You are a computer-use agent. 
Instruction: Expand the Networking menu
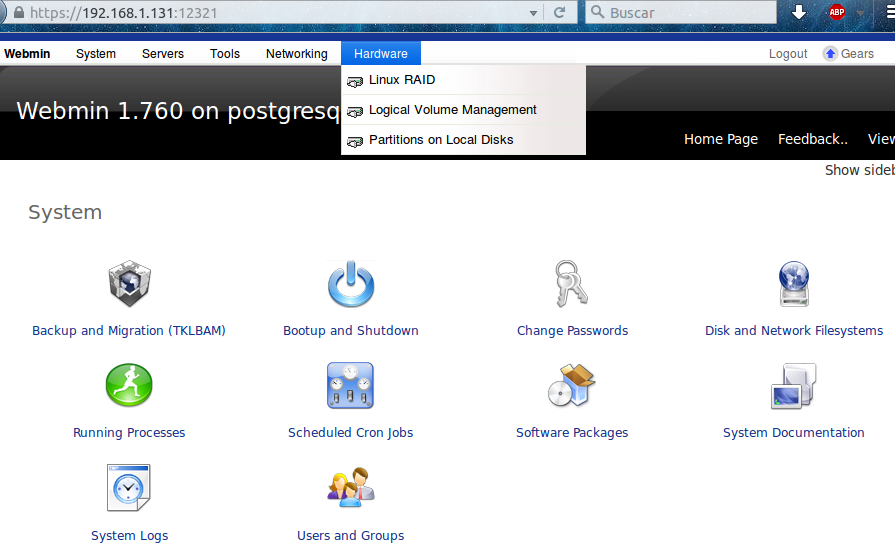point(296,54)
